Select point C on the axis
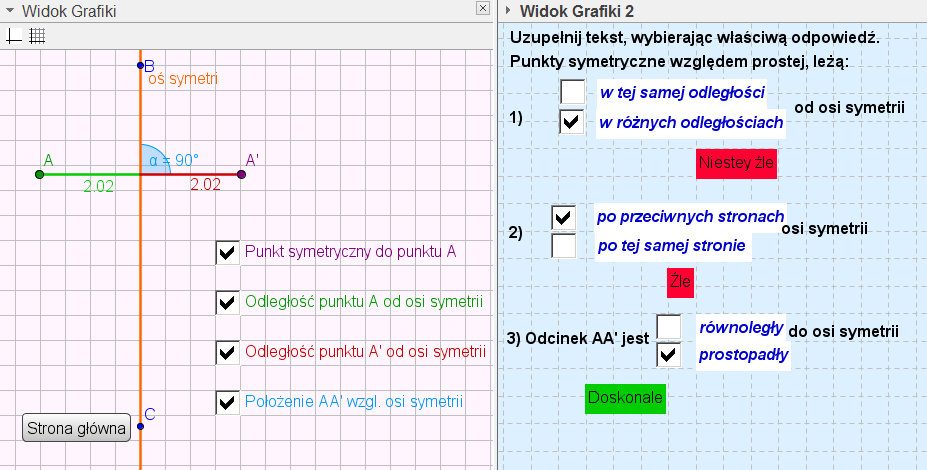Image resolution: width=927 pixels, height=470 pixels. point(140,426)
